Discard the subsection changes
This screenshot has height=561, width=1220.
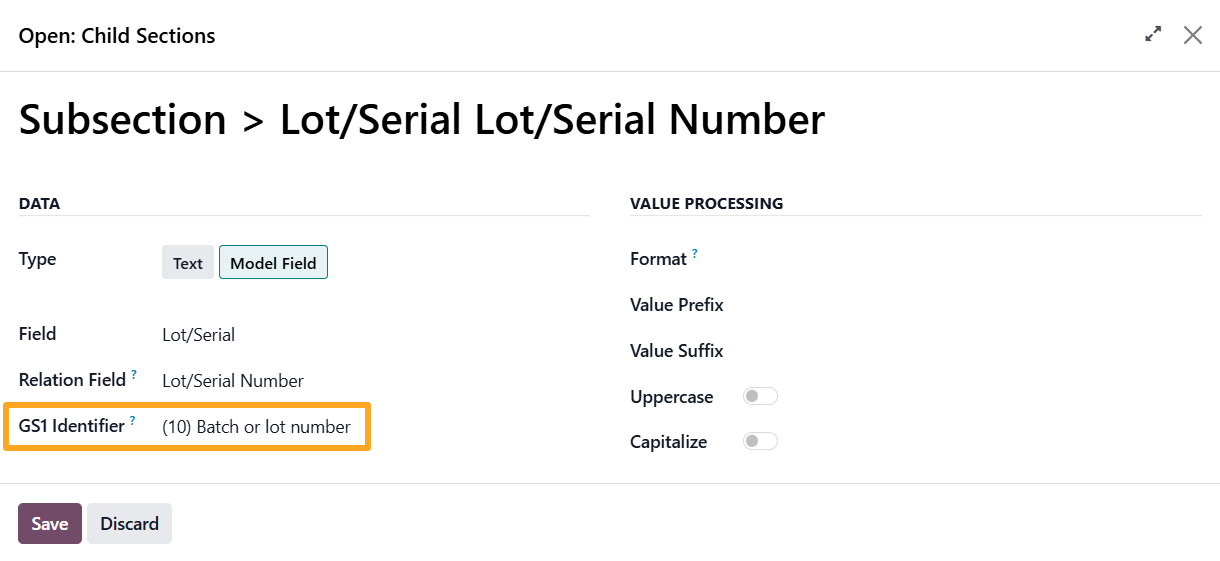click(129, 524)
